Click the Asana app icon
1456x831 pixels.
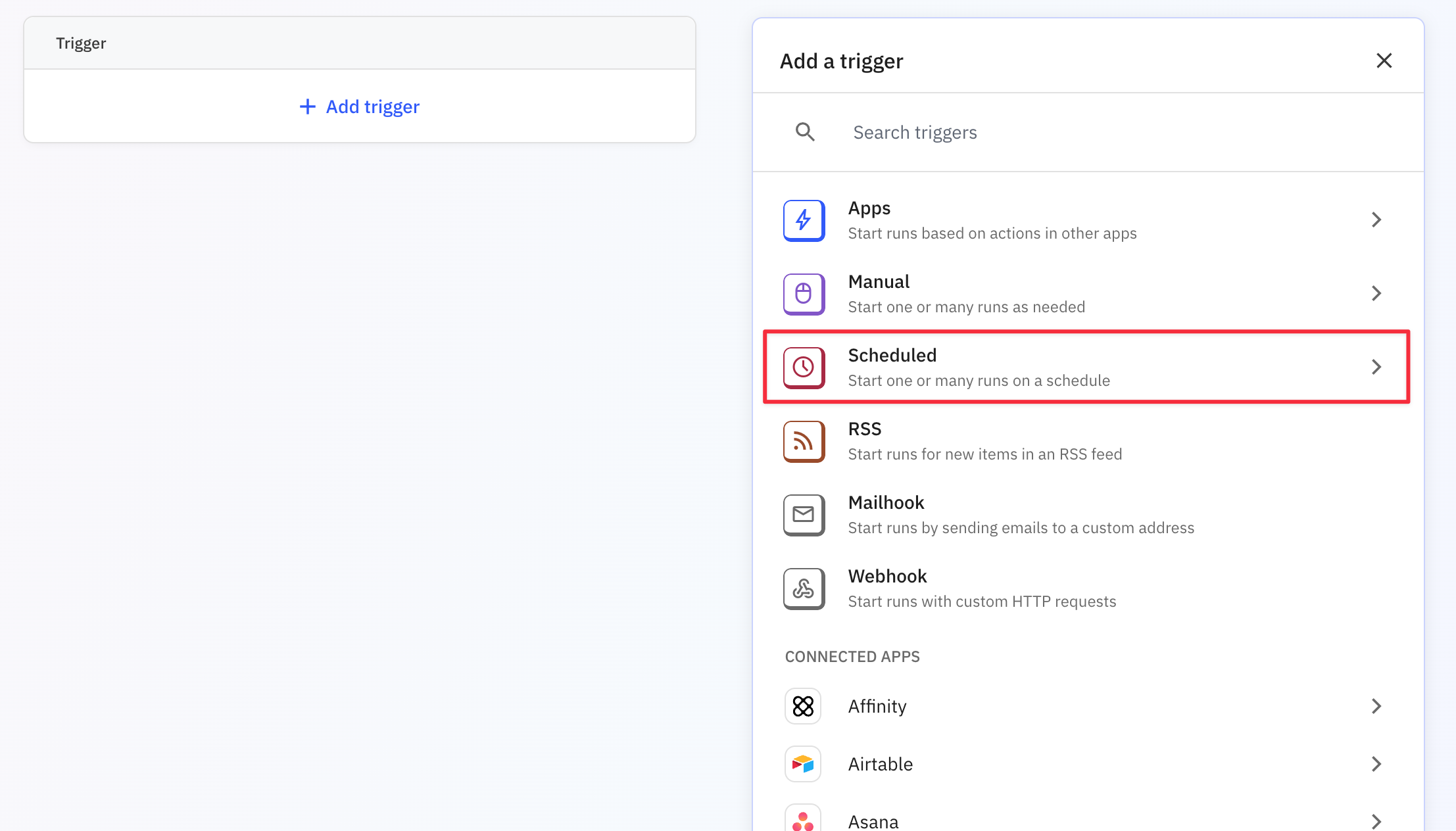pyautogui.click(x=803, y=820)
